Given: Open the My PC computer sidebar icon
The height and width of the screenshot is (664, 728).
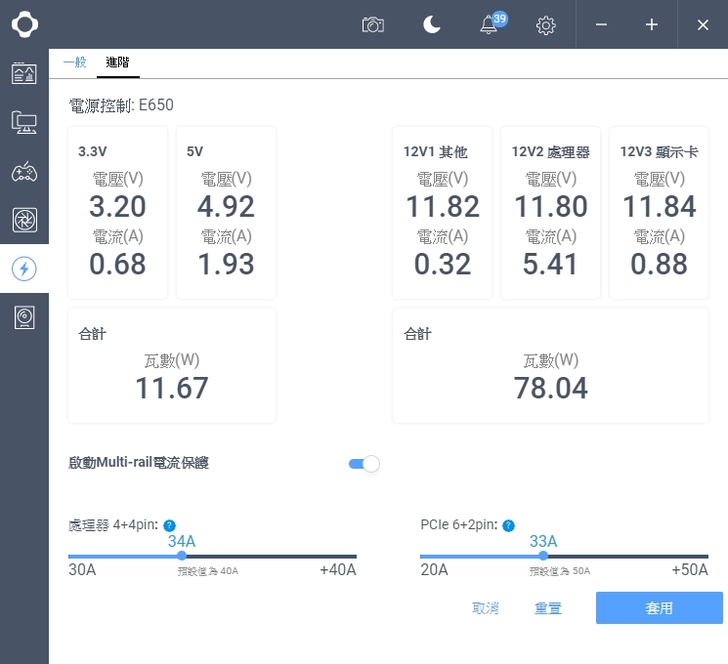Looking at the screenshot, I should coord(24,122).
